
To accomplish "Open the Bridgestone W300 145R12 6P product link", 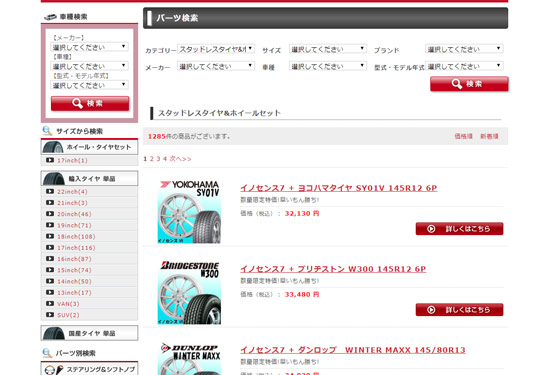I will (333, 269).
